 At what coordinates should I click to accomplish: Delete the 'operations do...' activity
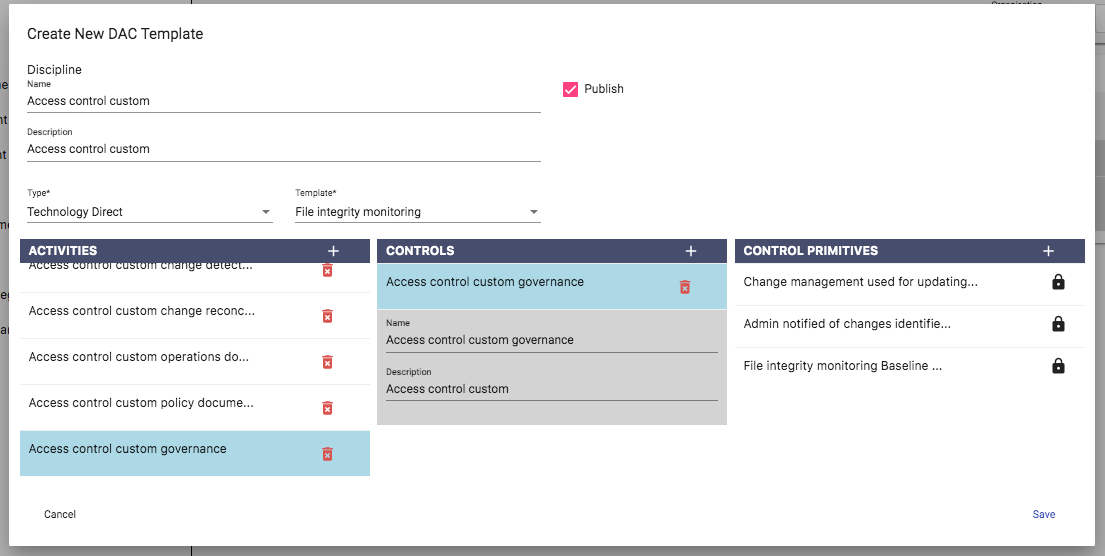click(x=327, y=362)
